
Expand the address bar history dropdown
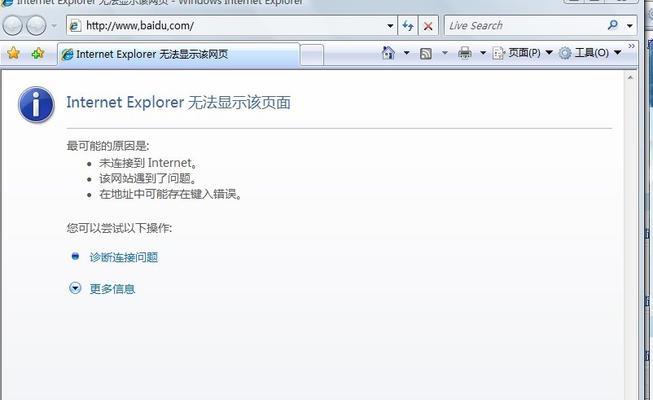(x=390, y=26)
